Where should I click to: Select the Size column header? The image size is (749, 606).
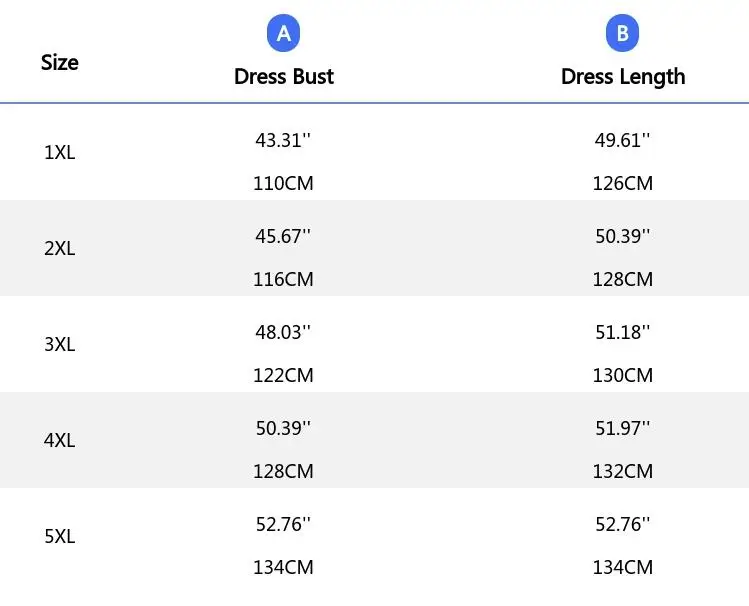(x=60, y=62)
